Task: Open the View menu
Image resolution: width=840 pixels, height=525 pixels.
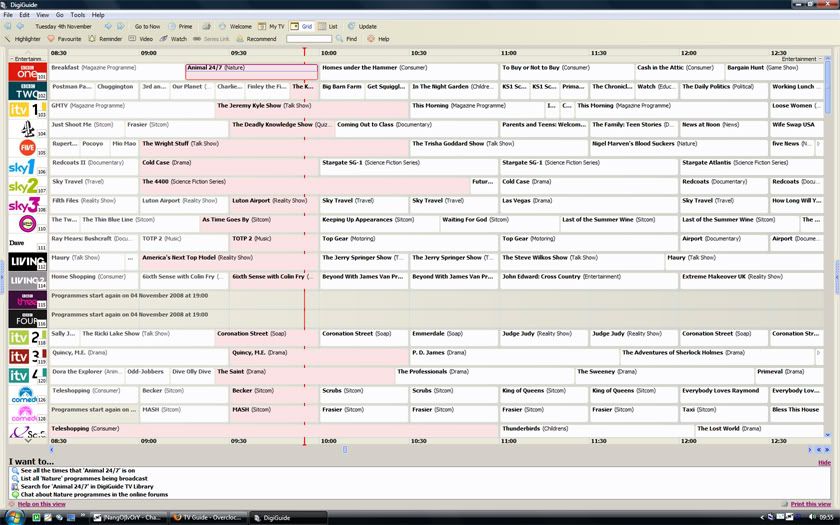Action: click(42, 15)
